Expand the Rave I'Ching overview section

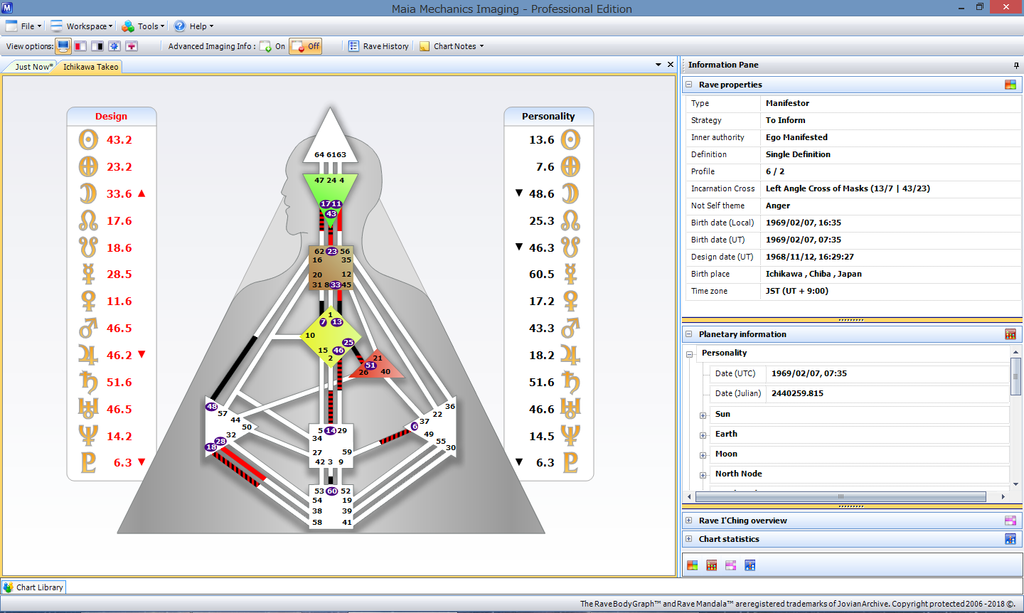tap(689, 520)
